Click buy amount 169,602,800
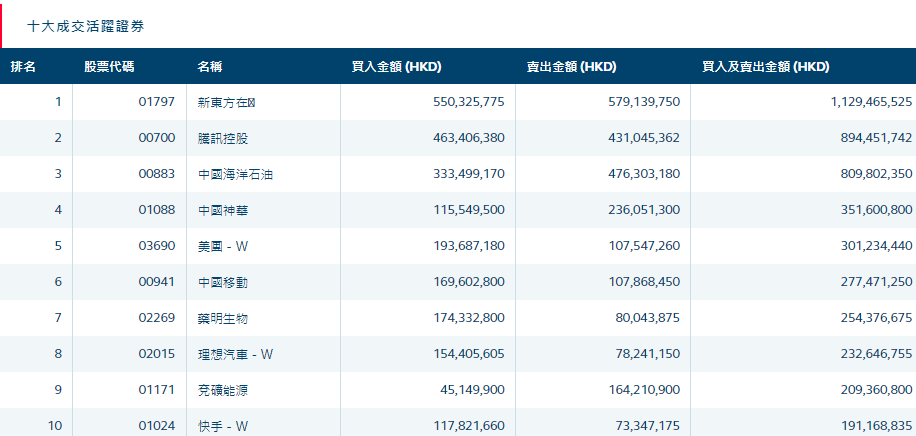The width and height of the screenshot is (916, 436). click(469, 282)
